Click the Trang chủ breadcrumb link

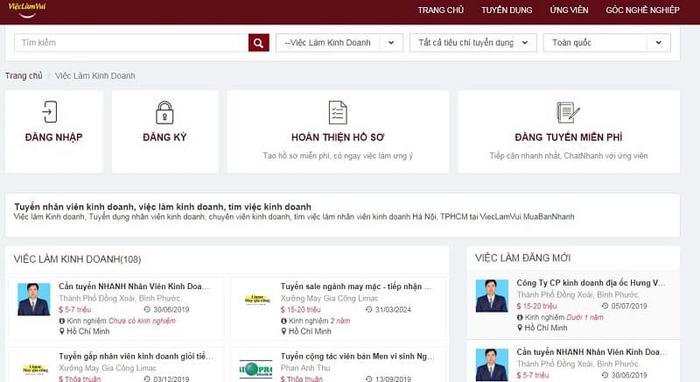24,76
